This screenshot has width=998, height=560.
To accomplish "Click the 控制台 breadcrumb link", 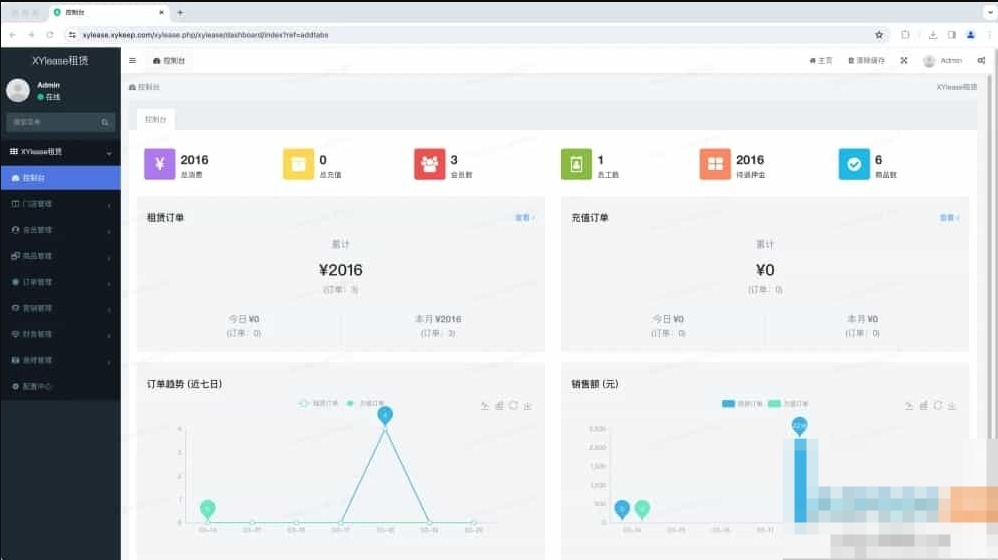I will click(144, 87).
